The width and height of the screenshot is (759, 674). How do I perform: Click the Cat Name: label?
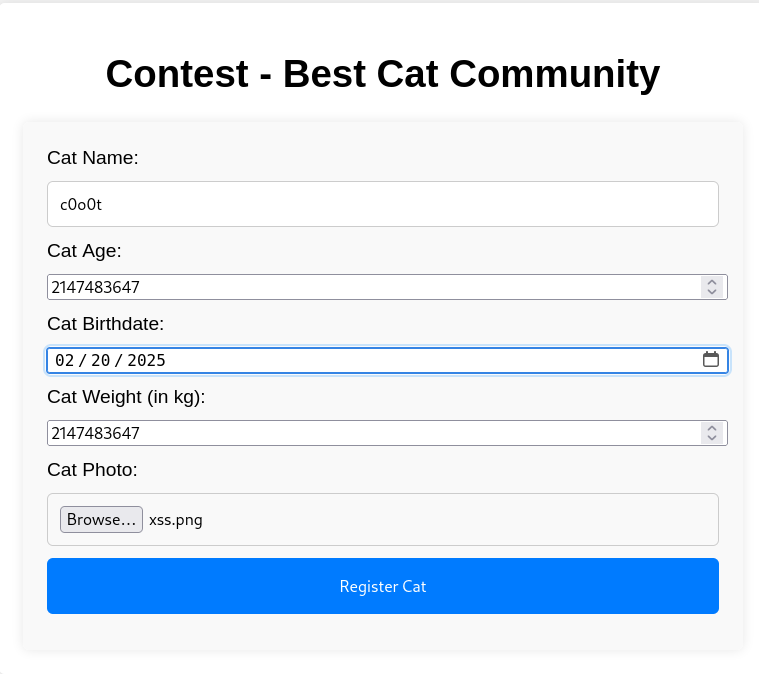click(93, 158)
